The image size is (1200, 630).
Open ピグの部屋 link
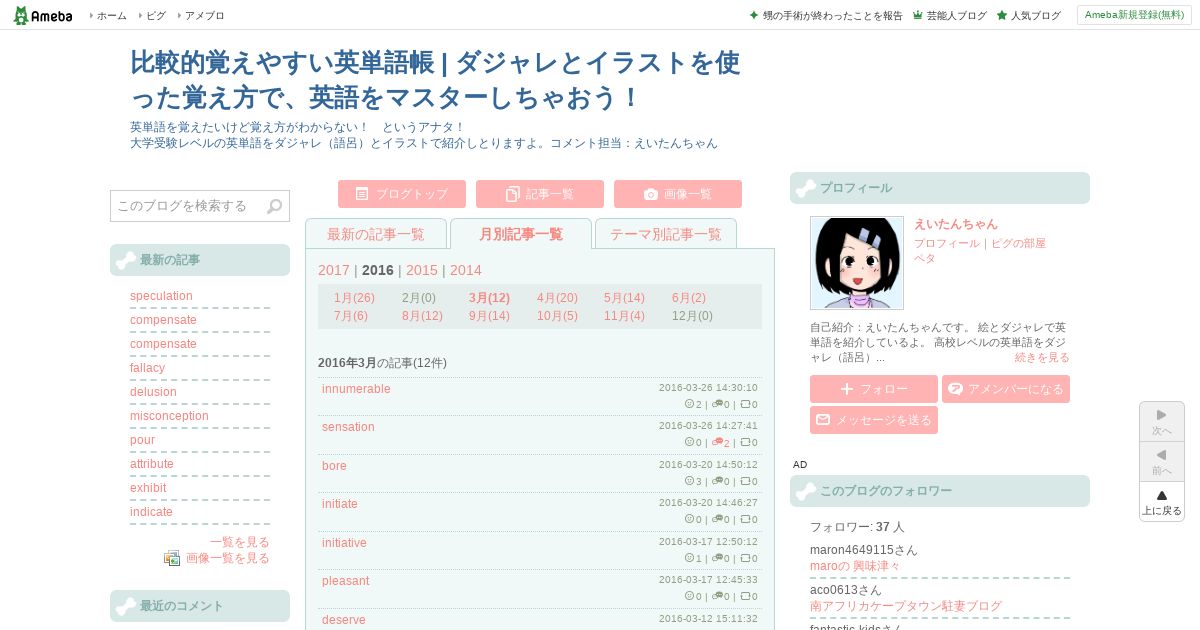(x=1018, y=243)
